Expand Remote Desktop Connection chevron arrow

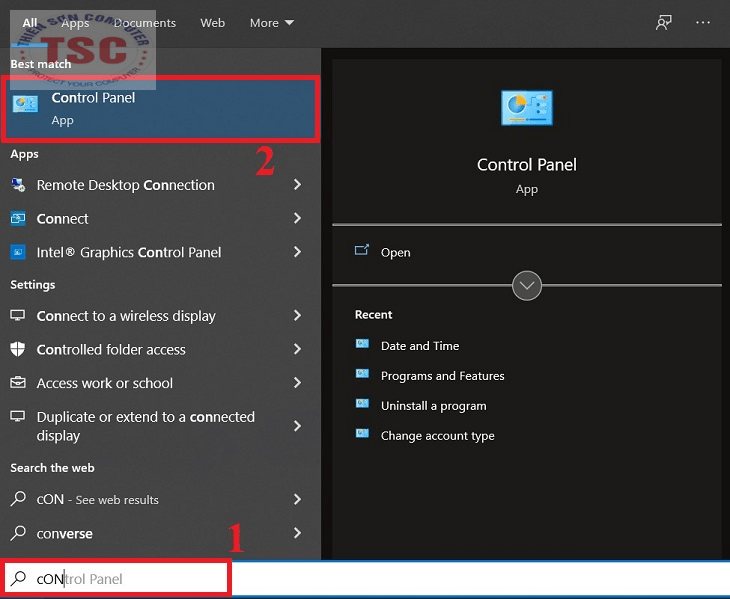click(297, 185)
